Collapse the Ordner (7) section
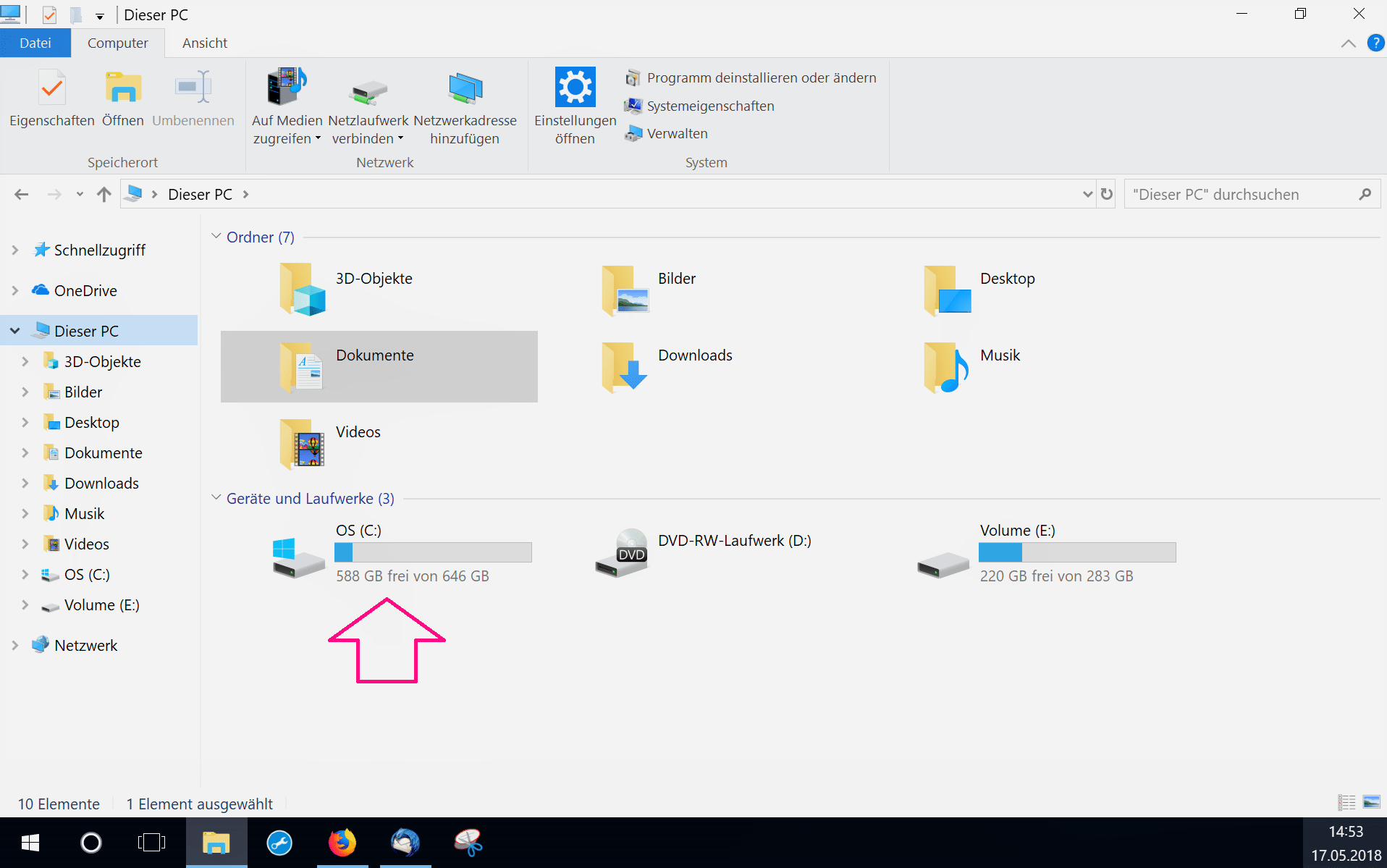Viewport: 1387px width, 868px height. pos(216,235)
